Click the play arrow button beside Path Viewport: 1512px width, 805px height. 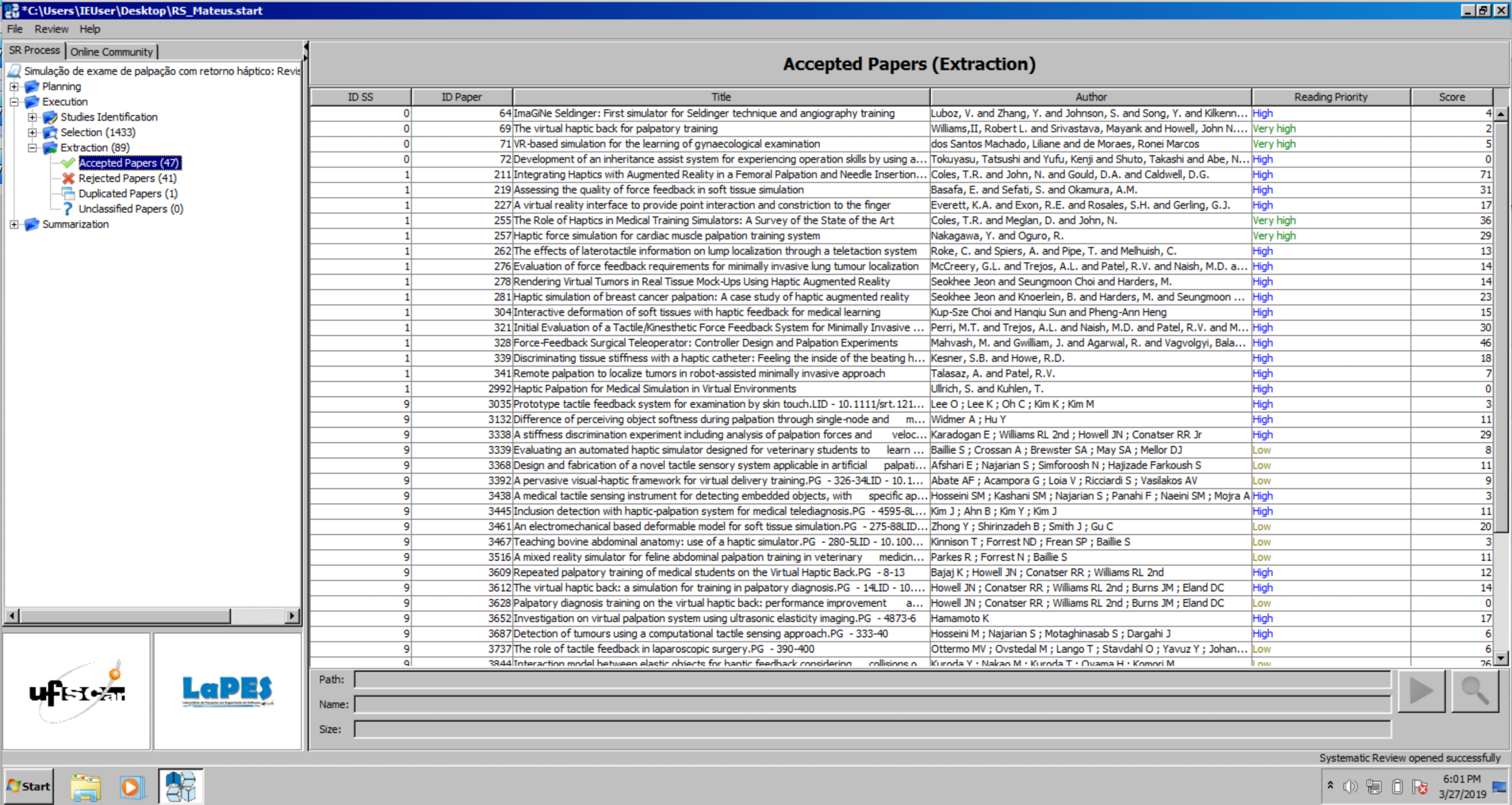click(1421, 691)
